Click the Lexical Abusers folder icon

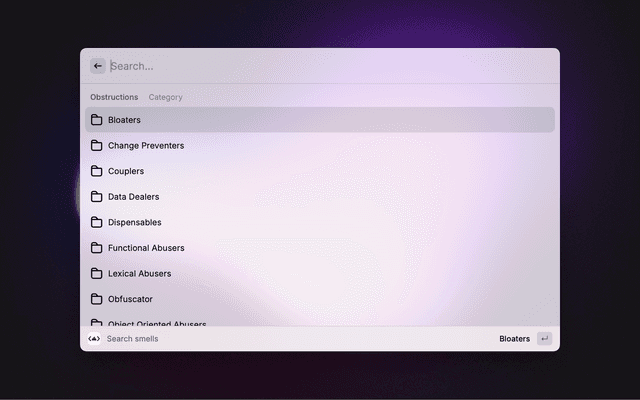97,273
